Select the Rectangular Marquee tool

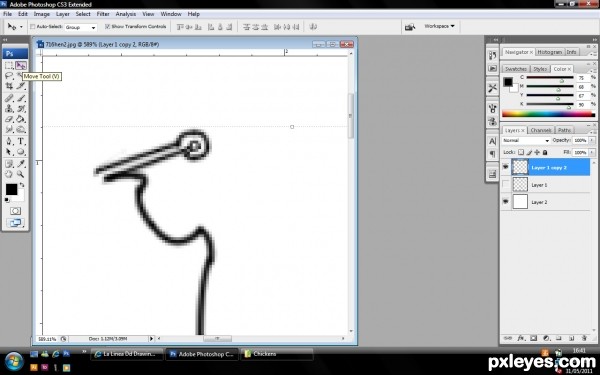9,65
